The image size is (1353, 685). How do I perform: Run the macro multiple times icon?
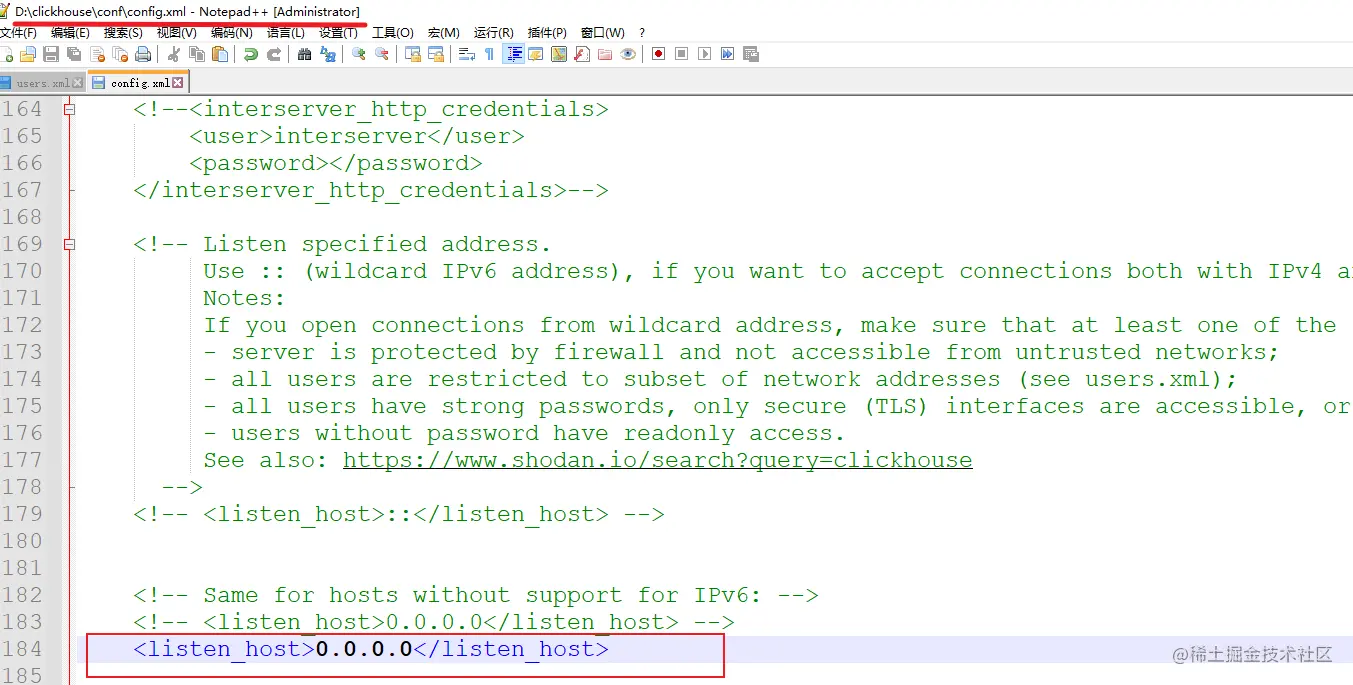point(728,54)
